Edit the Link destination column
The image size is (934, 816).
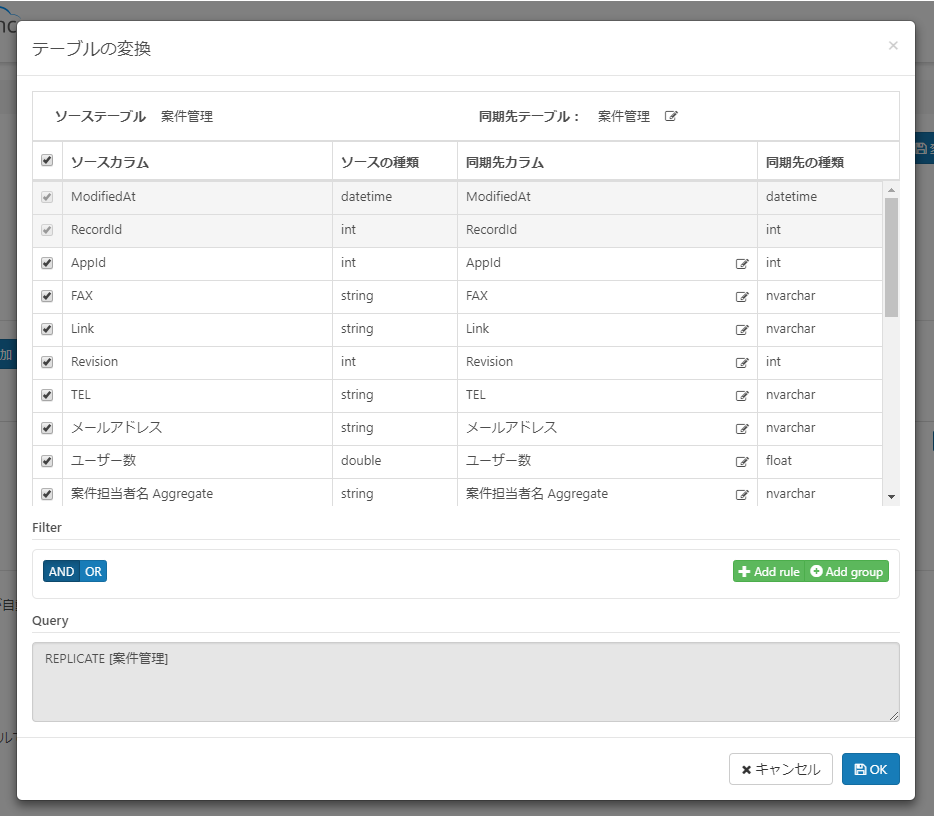(x=742, y=329)
